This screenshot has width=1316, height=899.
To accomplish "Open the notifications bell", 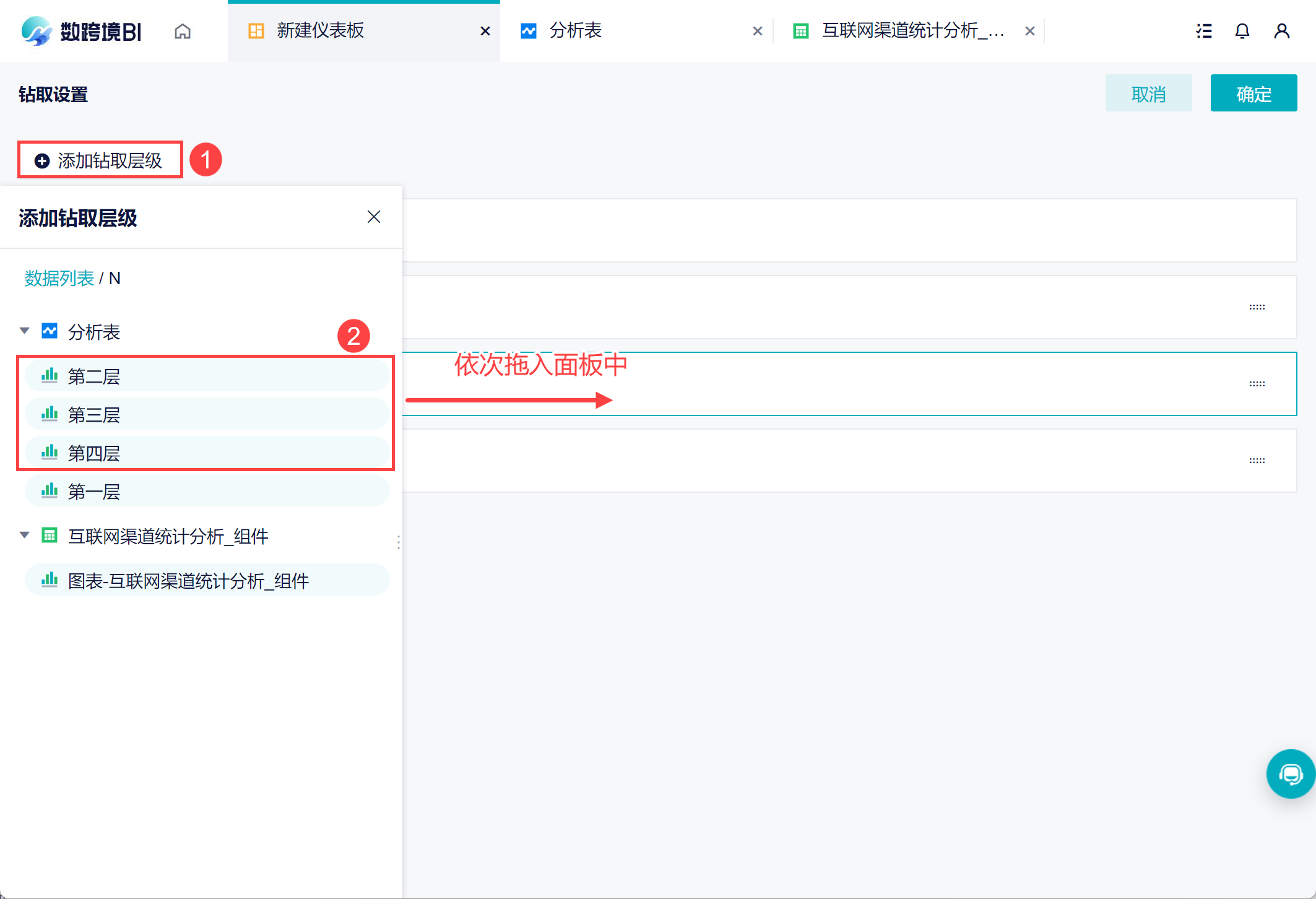I will tap(1242, 31).
